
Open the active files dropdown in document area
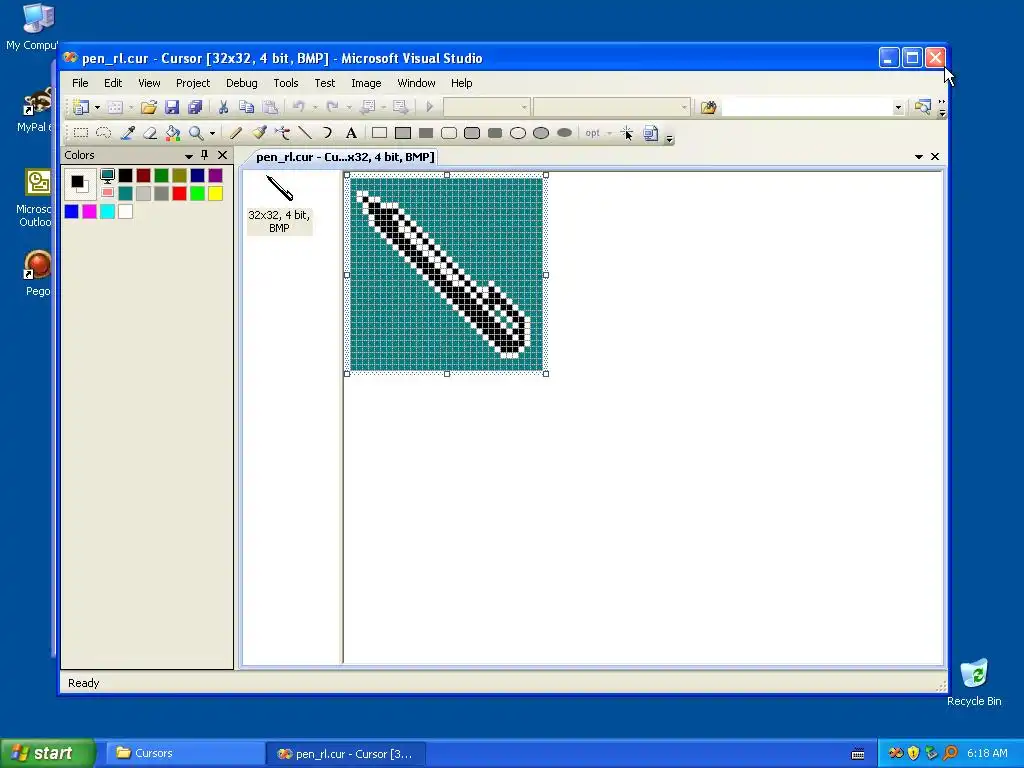point(918,157)
